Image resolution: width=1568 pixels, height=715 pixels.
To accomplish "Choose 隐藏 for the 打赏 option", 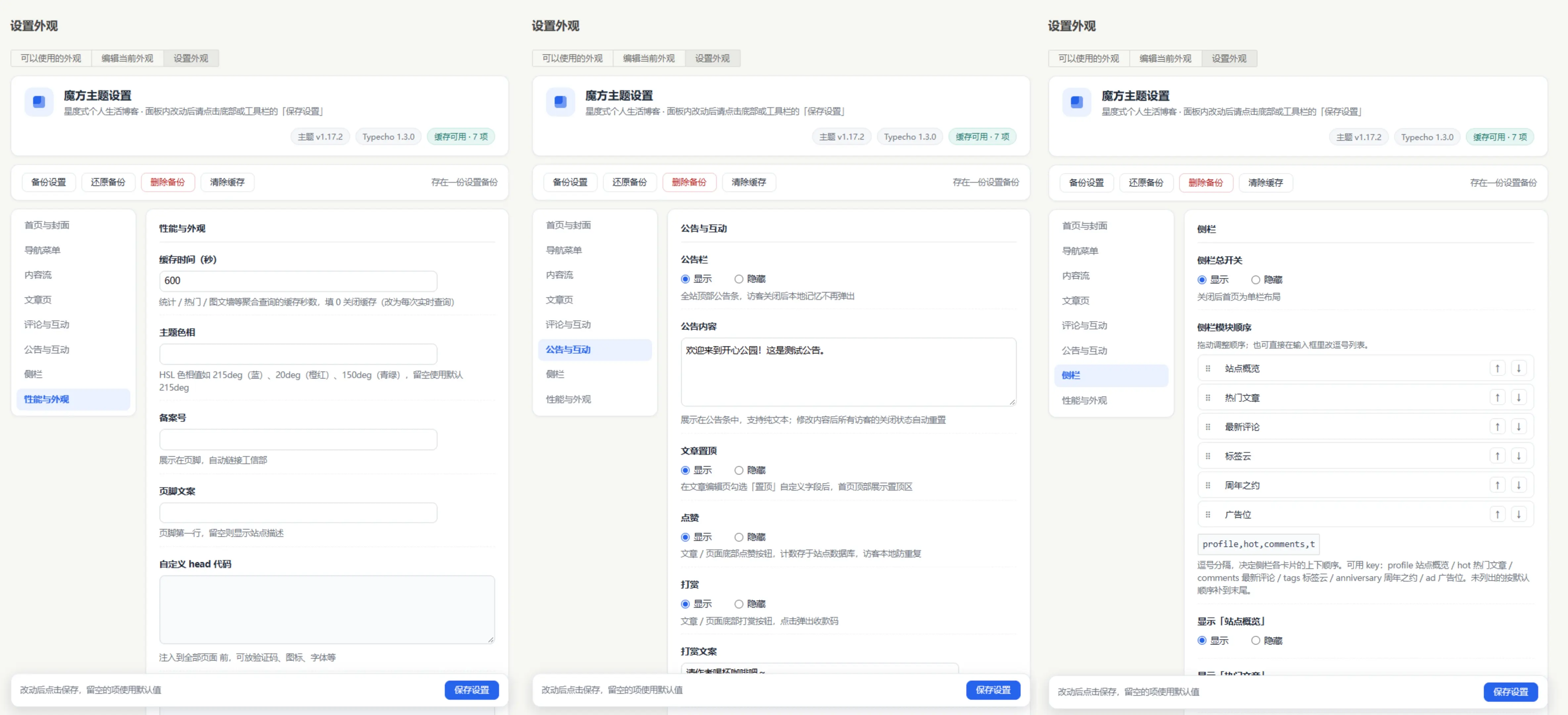I will coord(738,604).
